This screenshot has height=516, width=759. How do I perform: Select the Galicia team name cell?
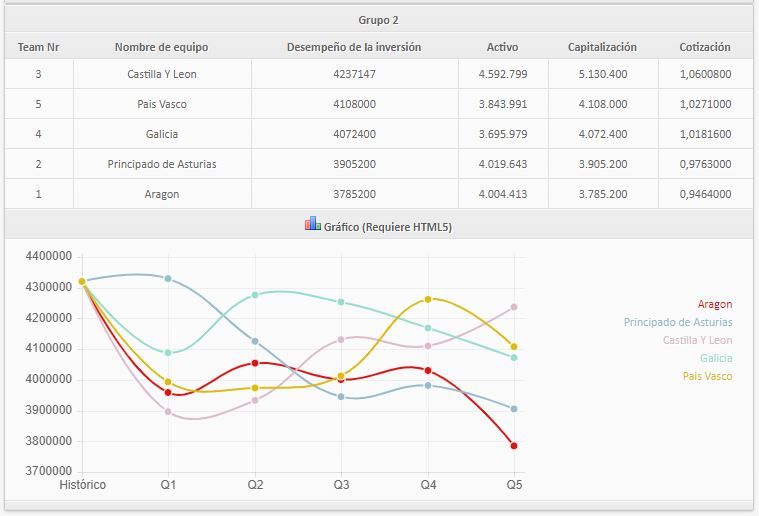pos(162,134)
